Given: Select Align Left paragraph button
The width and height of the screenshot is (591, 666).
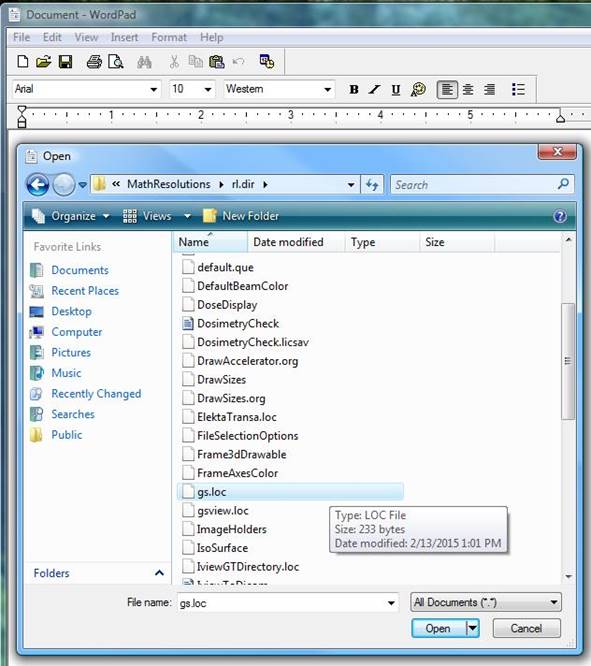Looking at the screenshot, I should click(447, 90).
